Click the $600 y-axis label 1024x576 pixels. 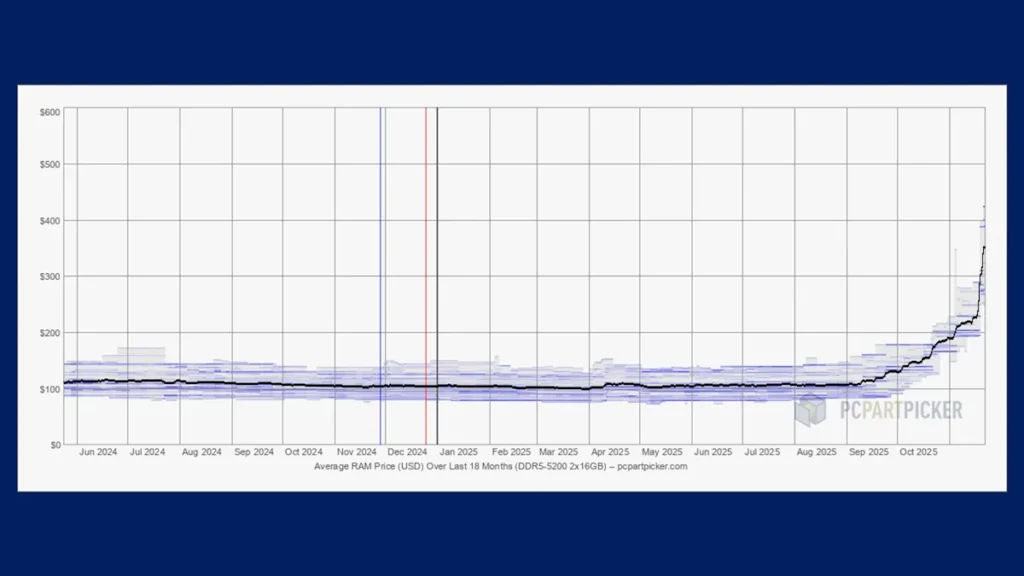pyautogui.click(x=50, y=112)
